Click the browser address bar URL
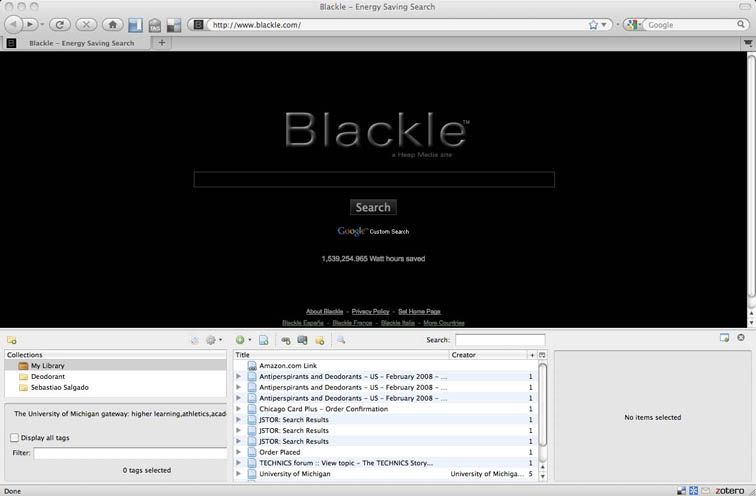756x496 pixels. (395, 25)
